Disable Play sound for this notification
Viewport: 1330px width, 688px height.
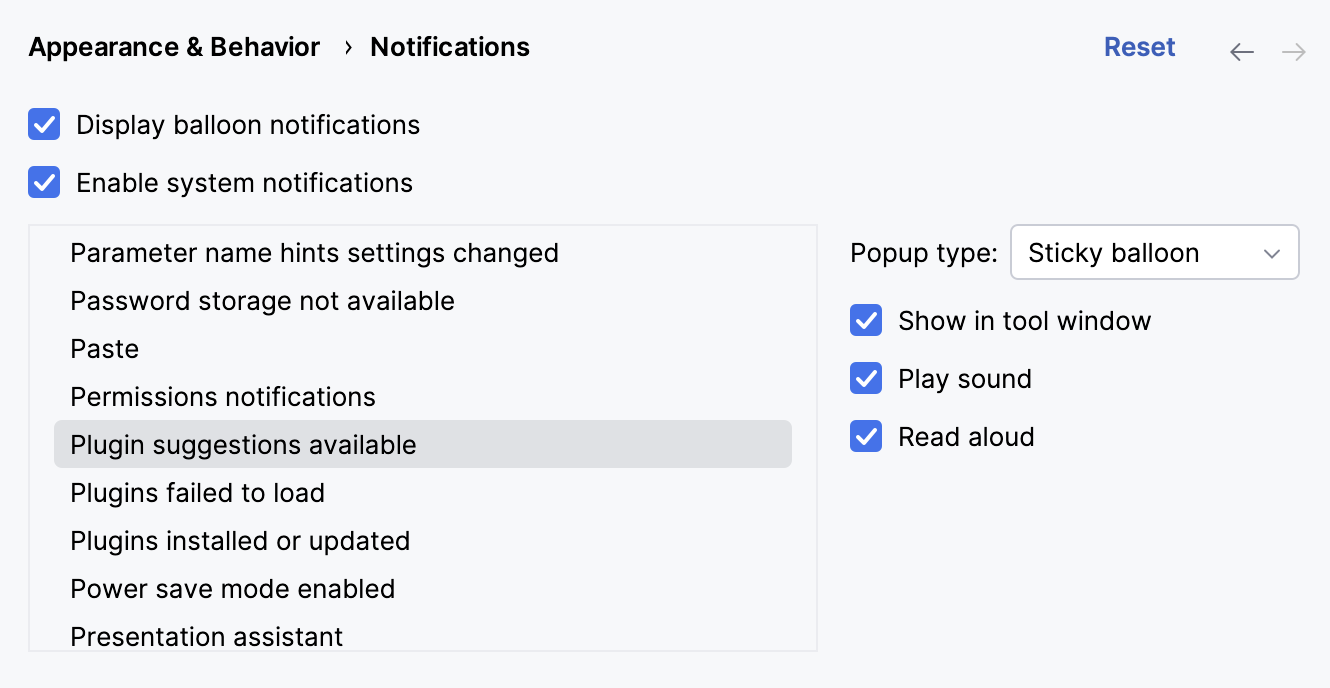tap(865, 378)
